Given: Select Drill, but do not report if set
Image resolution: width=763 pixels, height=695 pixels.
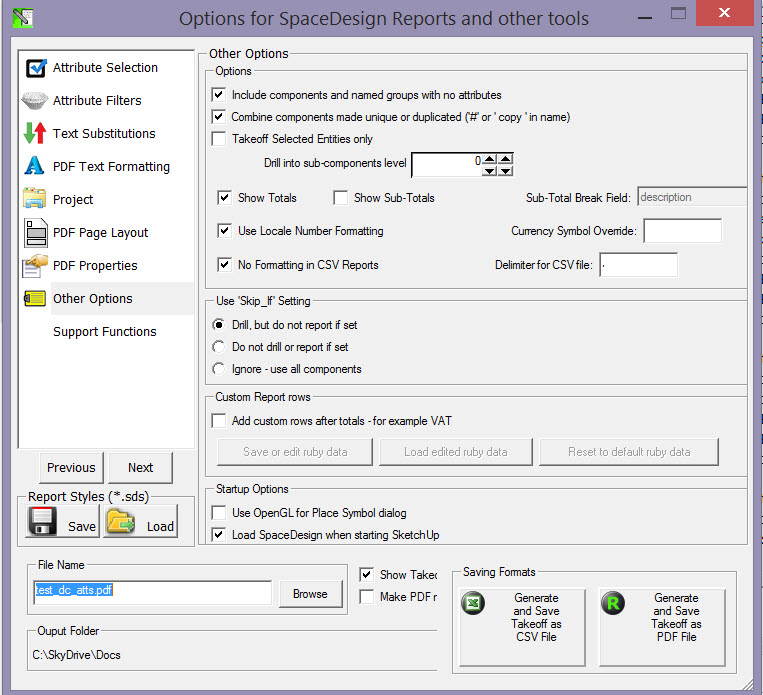Looking at the screenshot, I should pos(218,325).
